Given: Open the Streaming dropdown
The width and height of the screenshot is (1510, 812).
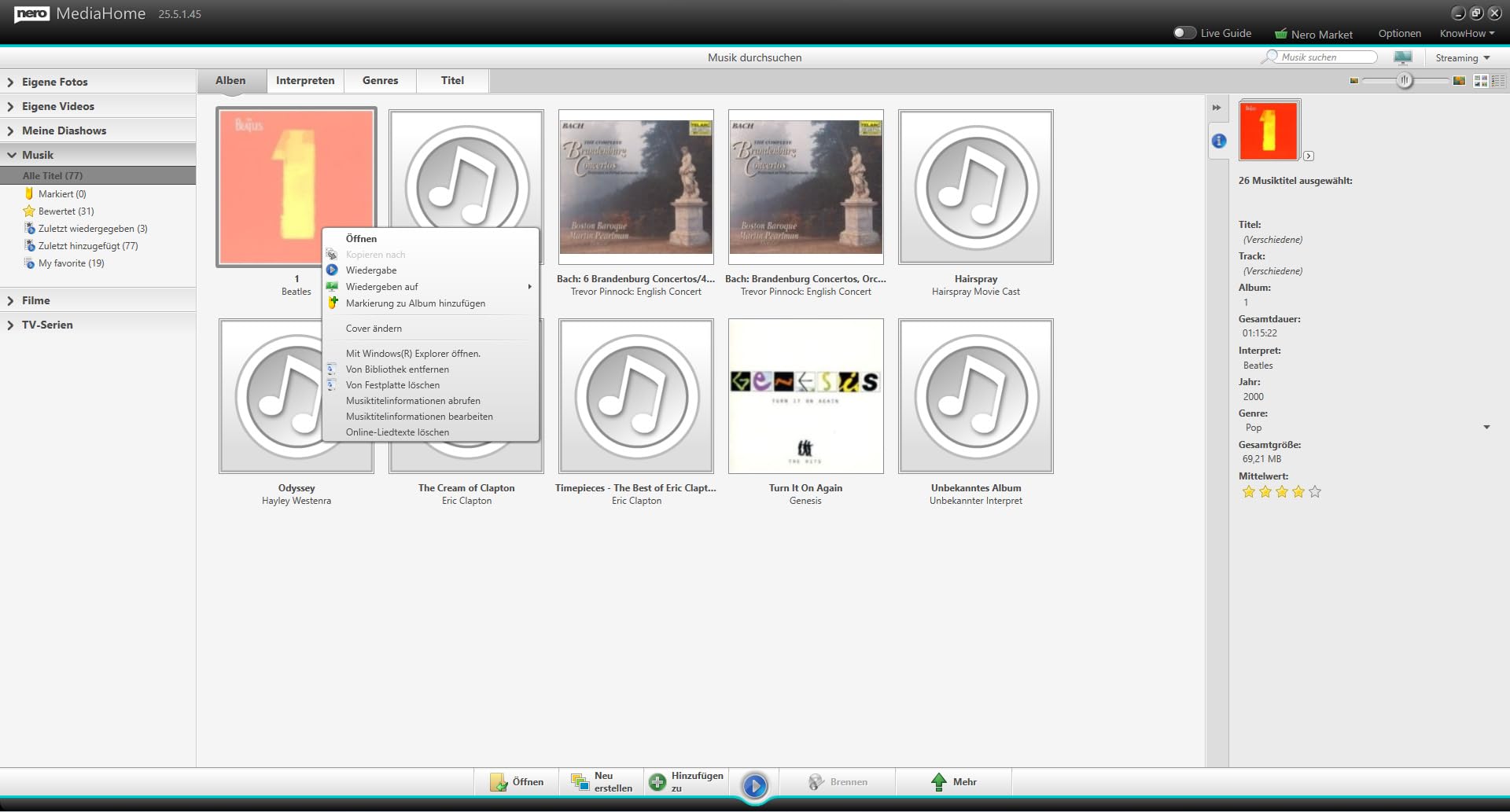Looking at the screenshot, I should 1462,58.
